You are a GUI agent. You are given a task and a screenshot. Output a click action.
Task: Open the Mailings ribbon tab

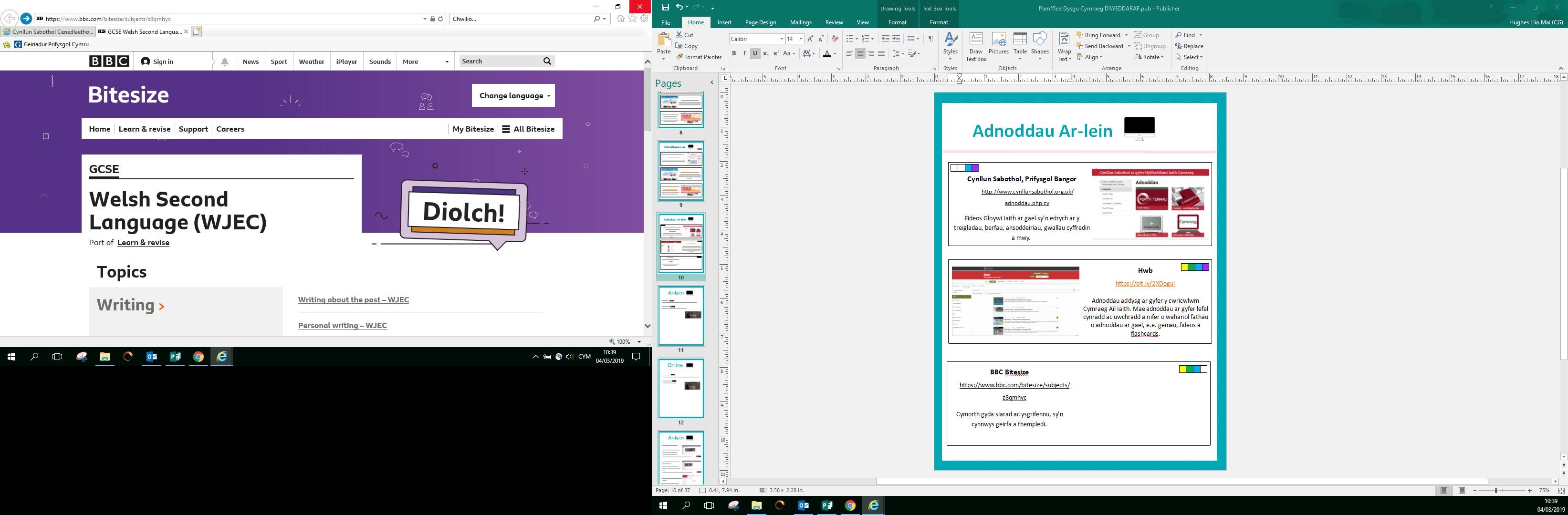[x=800, y=22]
